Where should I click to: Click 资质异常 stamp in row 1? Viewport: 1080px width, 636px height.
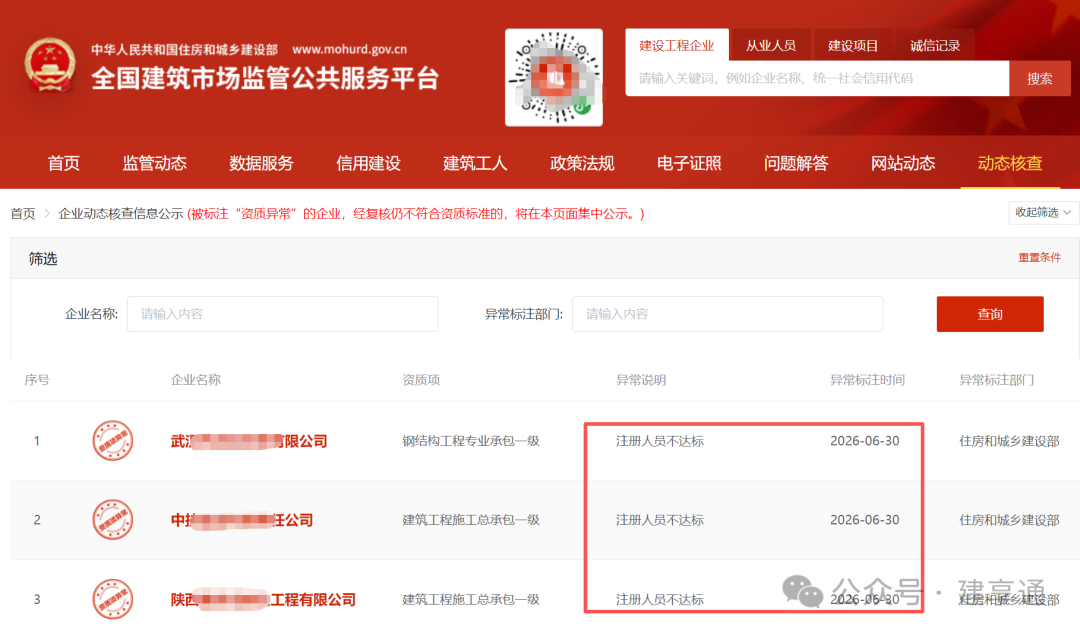(x=112, y=440)
